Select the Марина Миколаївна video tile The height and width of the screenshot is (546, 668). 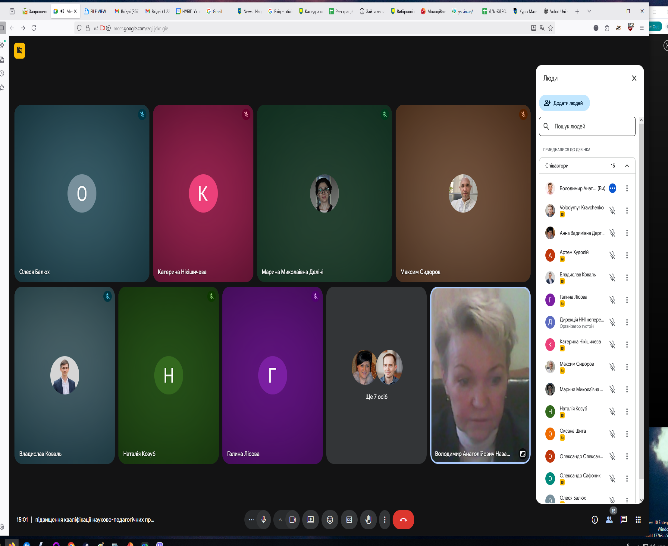click(x=324, y=193)
